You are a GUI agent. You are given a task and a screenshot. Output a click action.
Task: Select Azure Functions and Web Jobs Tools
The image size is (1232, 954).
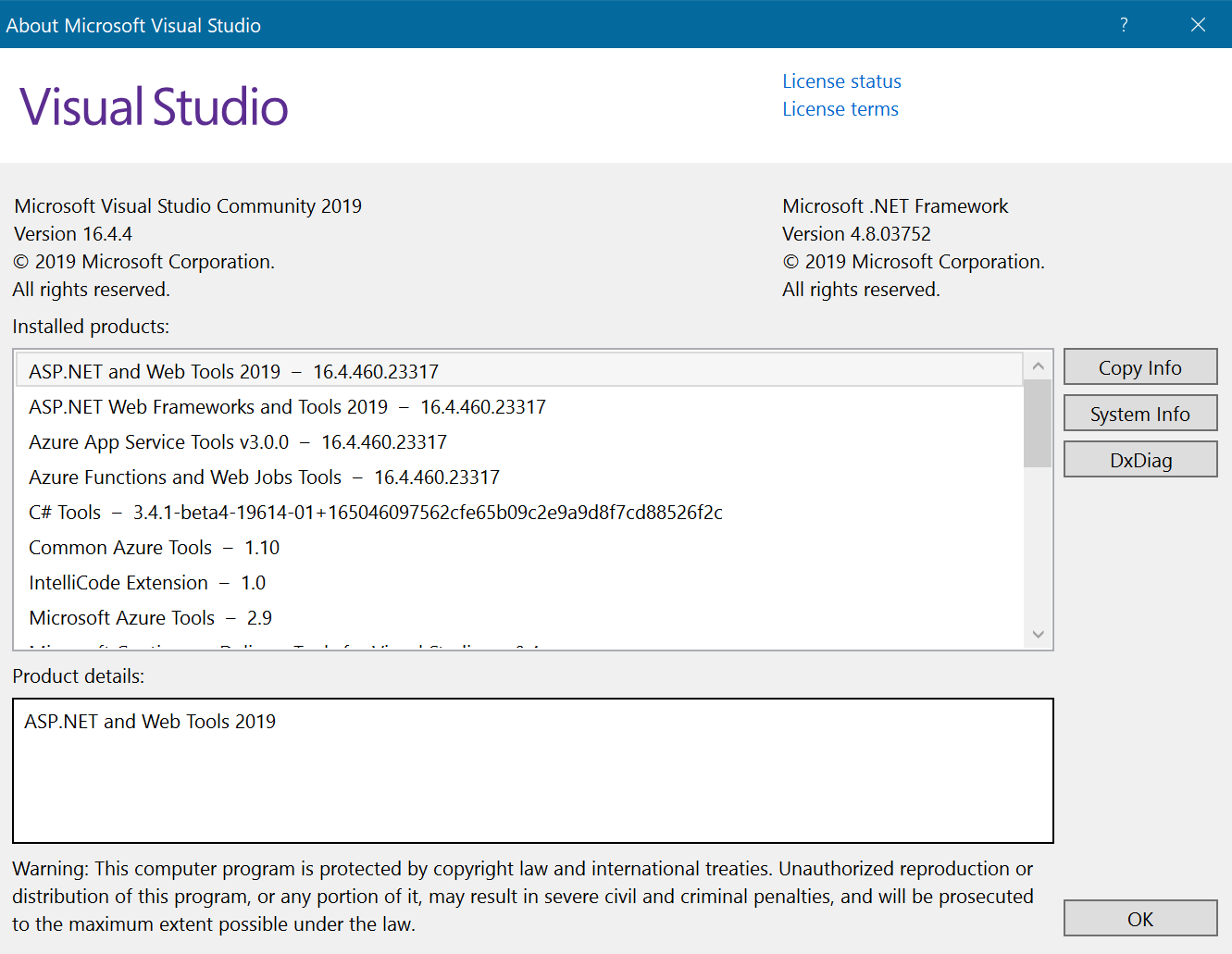pyautogui.click(x=519, y=477)
